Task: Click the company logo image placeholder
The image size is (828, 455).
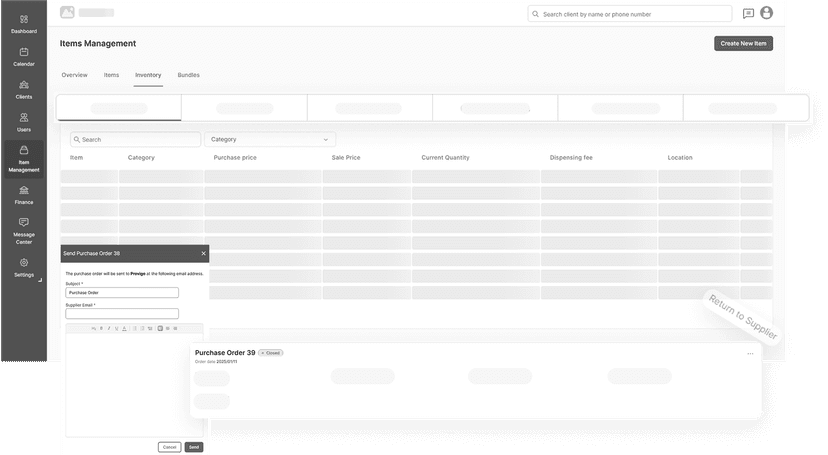Action: (67, 12)
